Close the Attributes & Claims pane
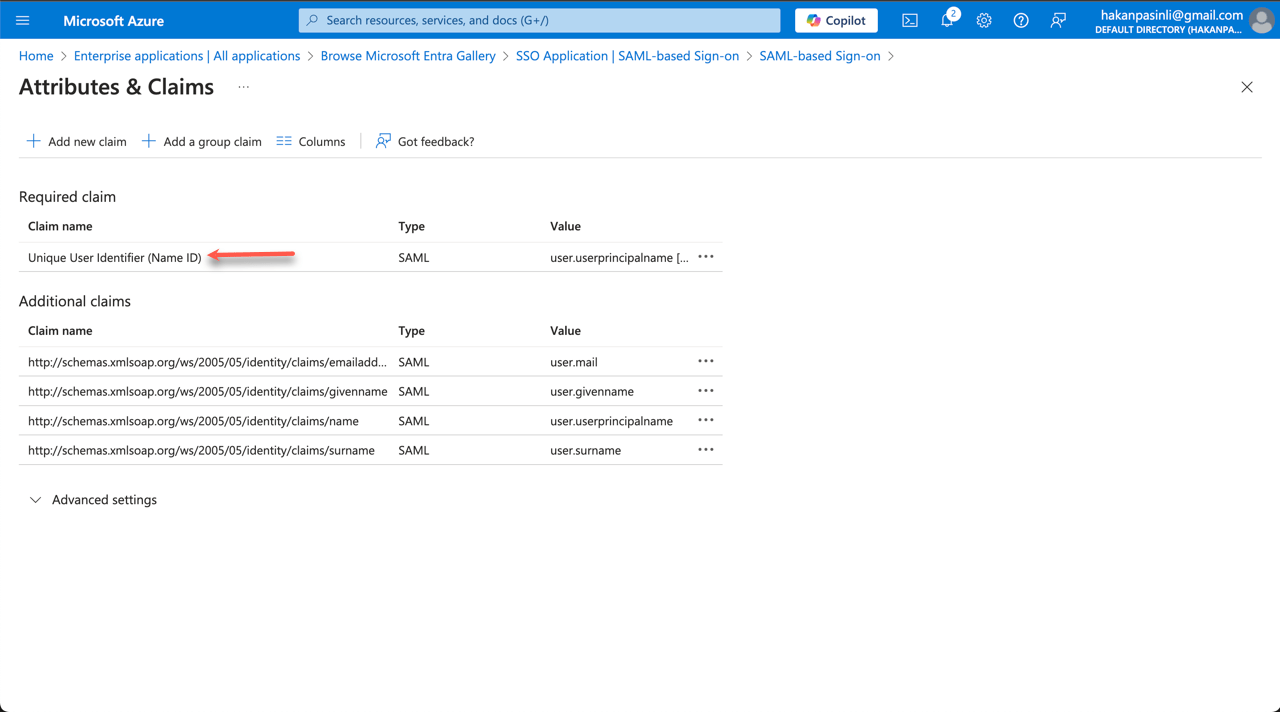 point(1246,87)
